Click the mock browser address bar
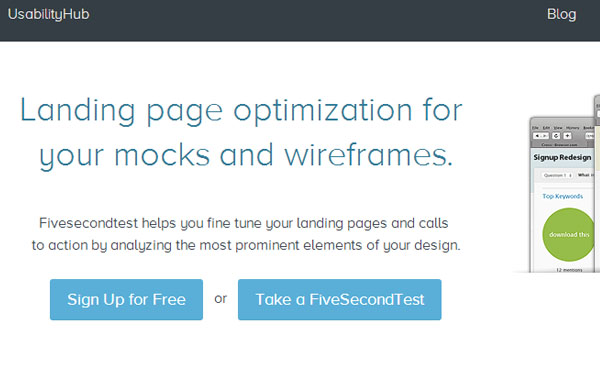Viewport: 600px width, 370px height. tap(592, 136)
